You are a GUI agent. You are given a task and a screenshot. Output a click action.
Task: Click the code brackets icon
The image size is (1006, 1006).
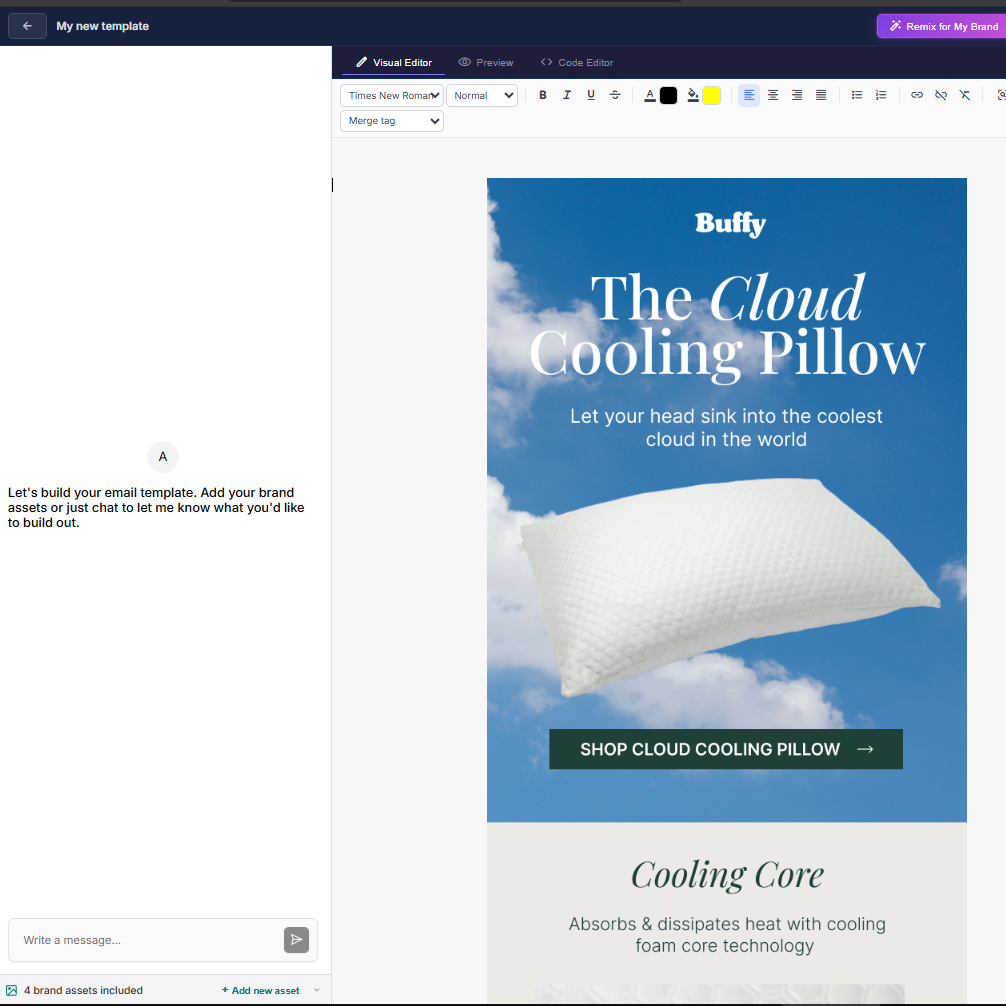click(547, 62)
